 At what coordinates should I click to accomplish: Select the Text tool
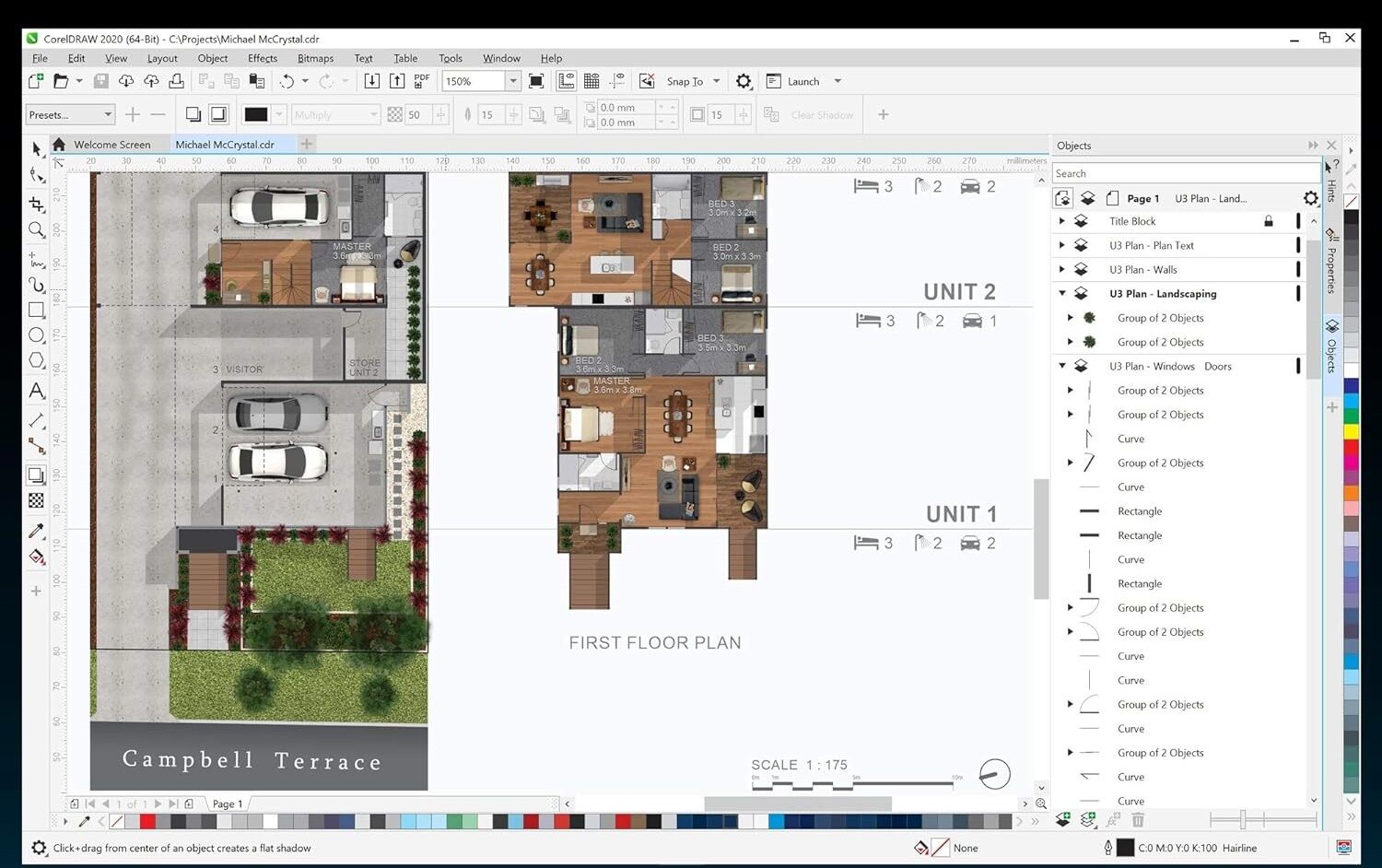37,391
